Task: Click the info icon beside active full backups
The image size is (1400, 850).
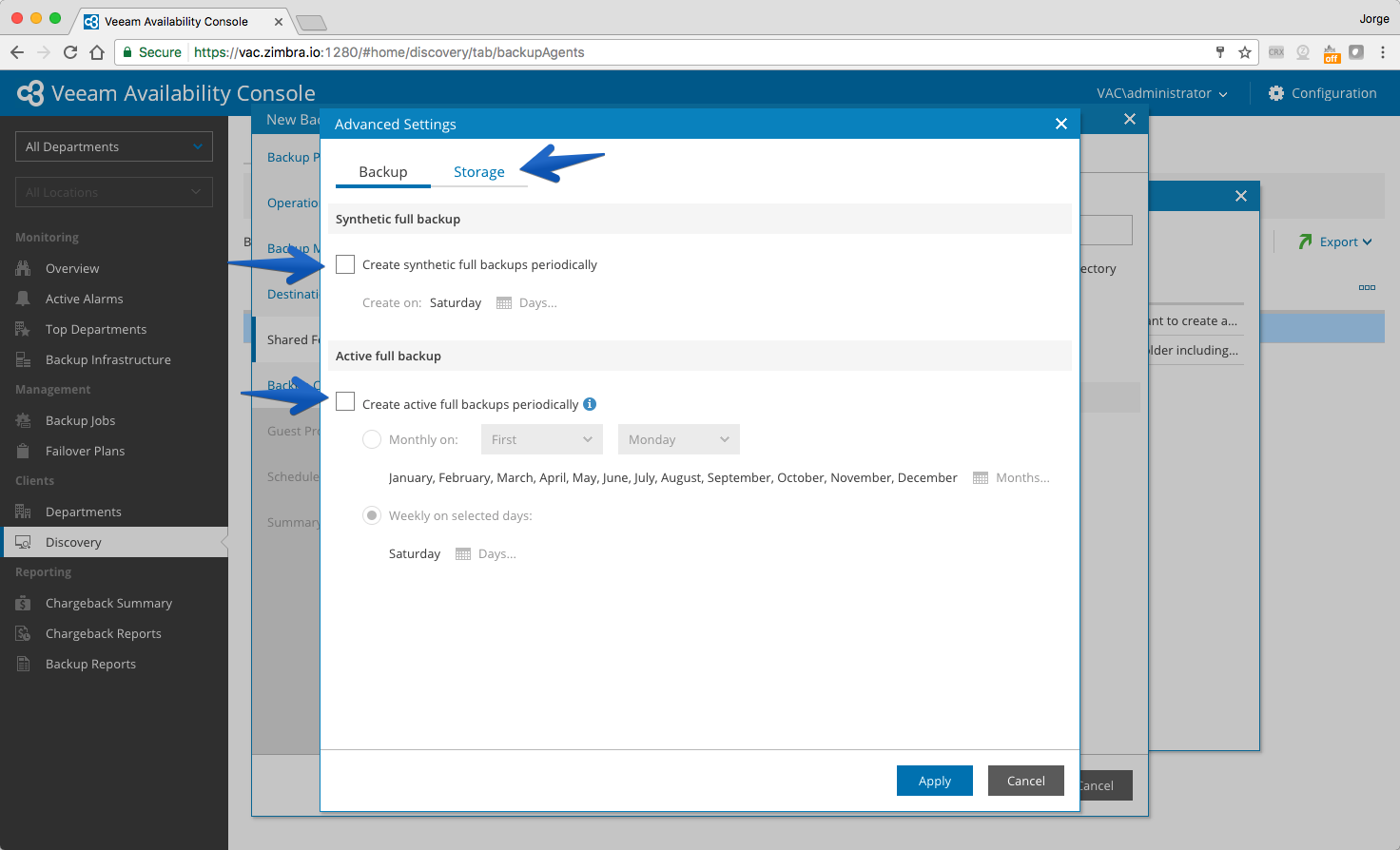Action: (x=590, y=404)
